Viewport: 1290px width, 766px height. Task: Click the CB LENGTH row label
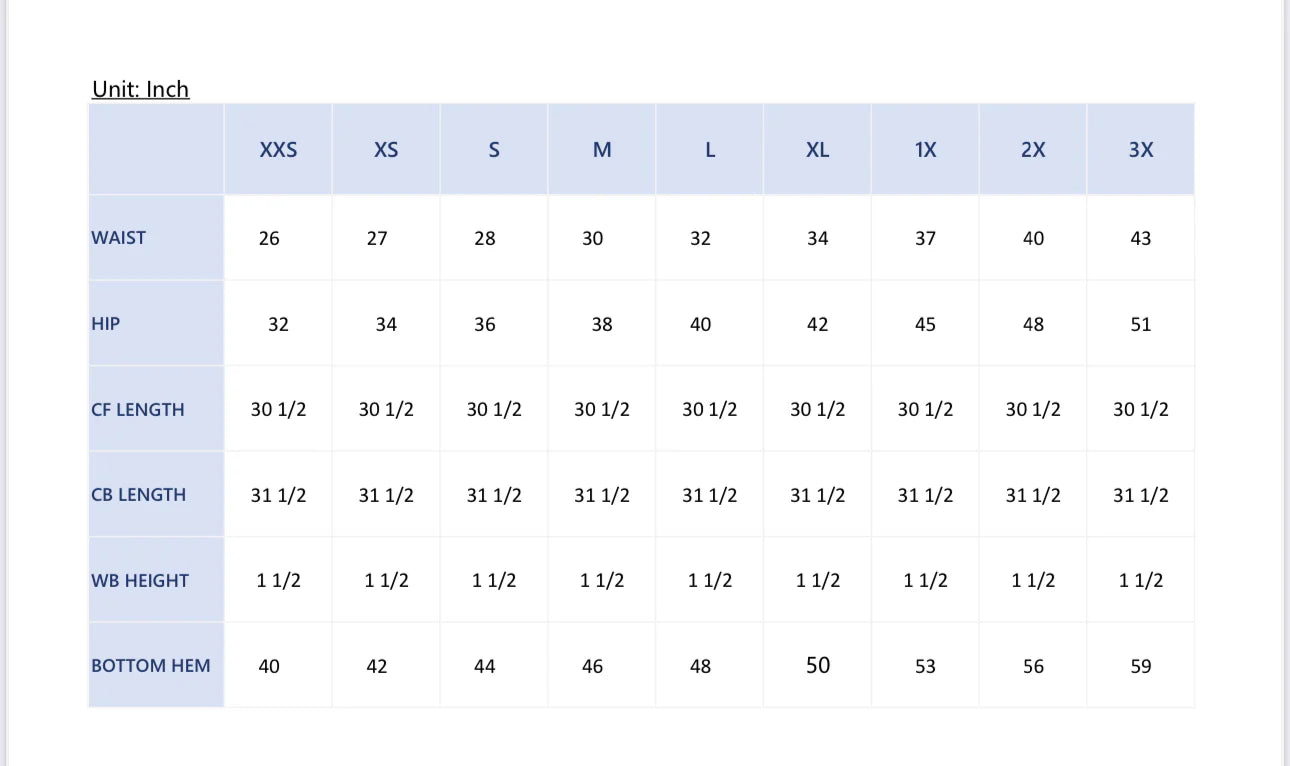click(139, 495)
